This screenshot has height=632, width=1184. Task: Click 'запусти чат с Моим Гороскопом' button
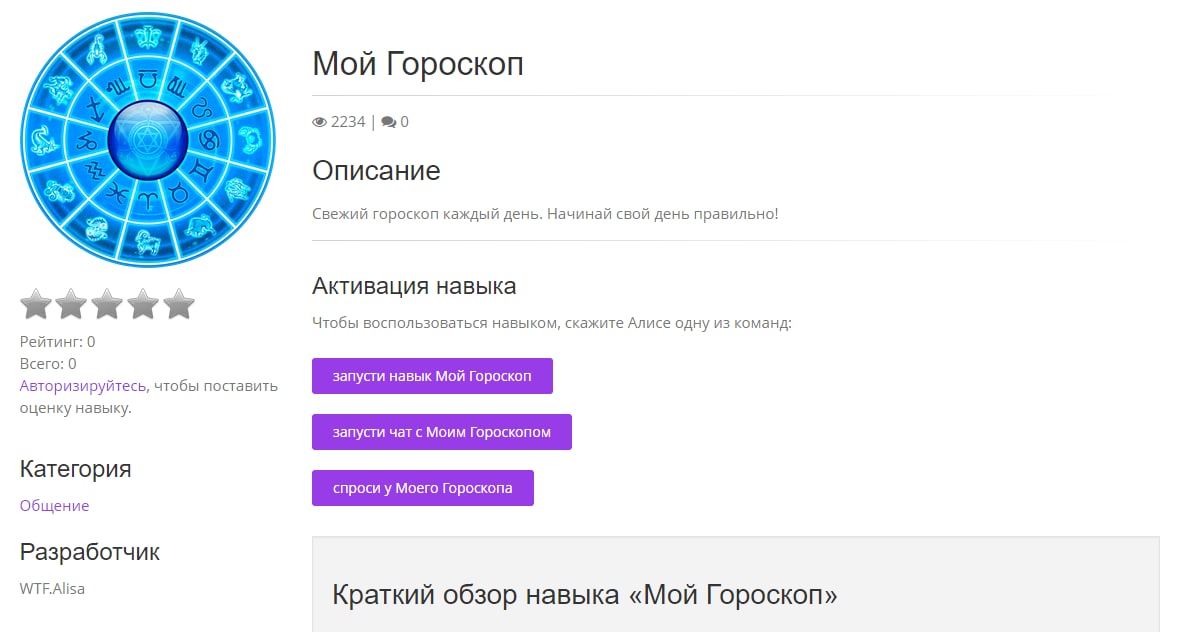tap(442, 432)
